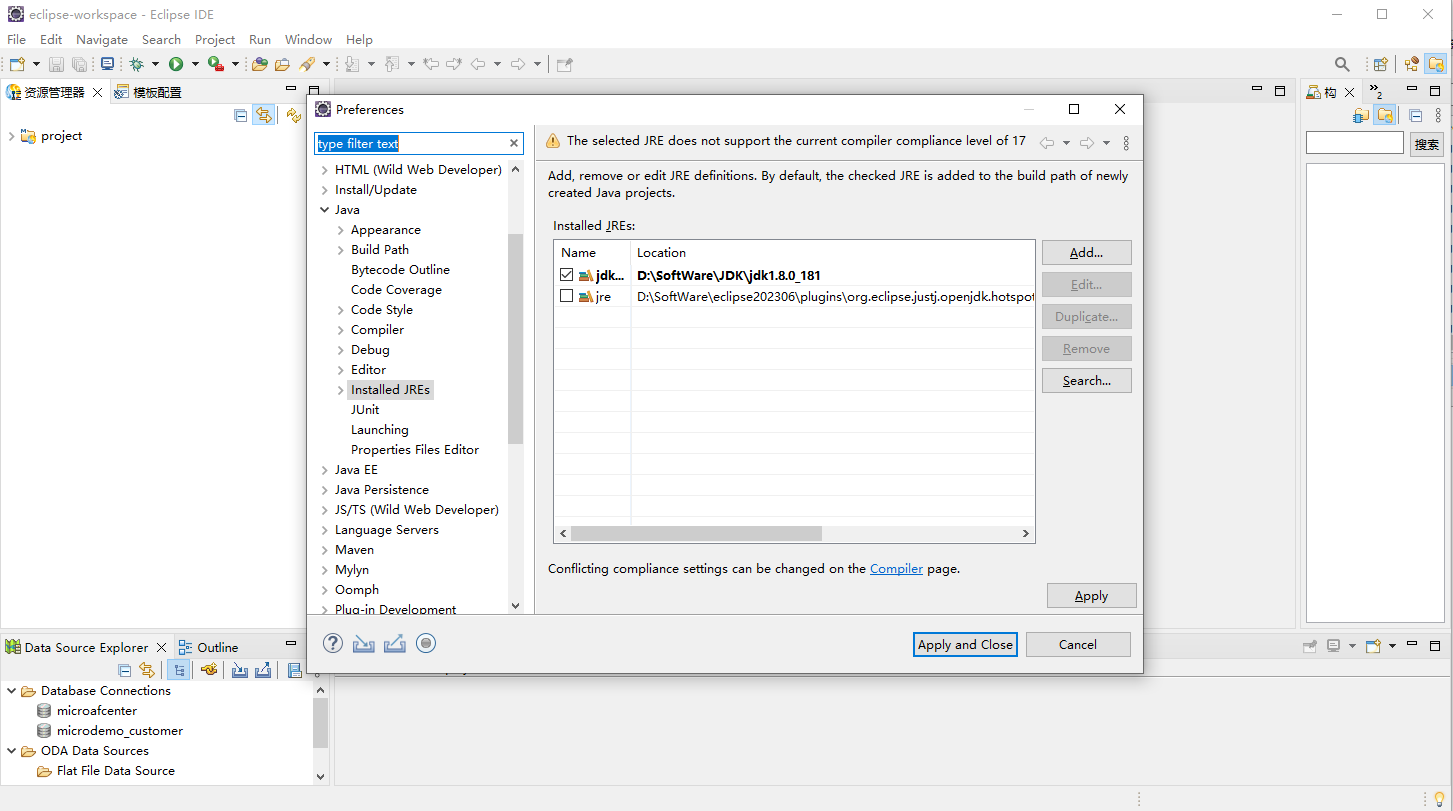This screenshot has width=1453, height=811.
Task: Switch to the Outline tab
Action: pyautogui.click(x=217, y=647)
